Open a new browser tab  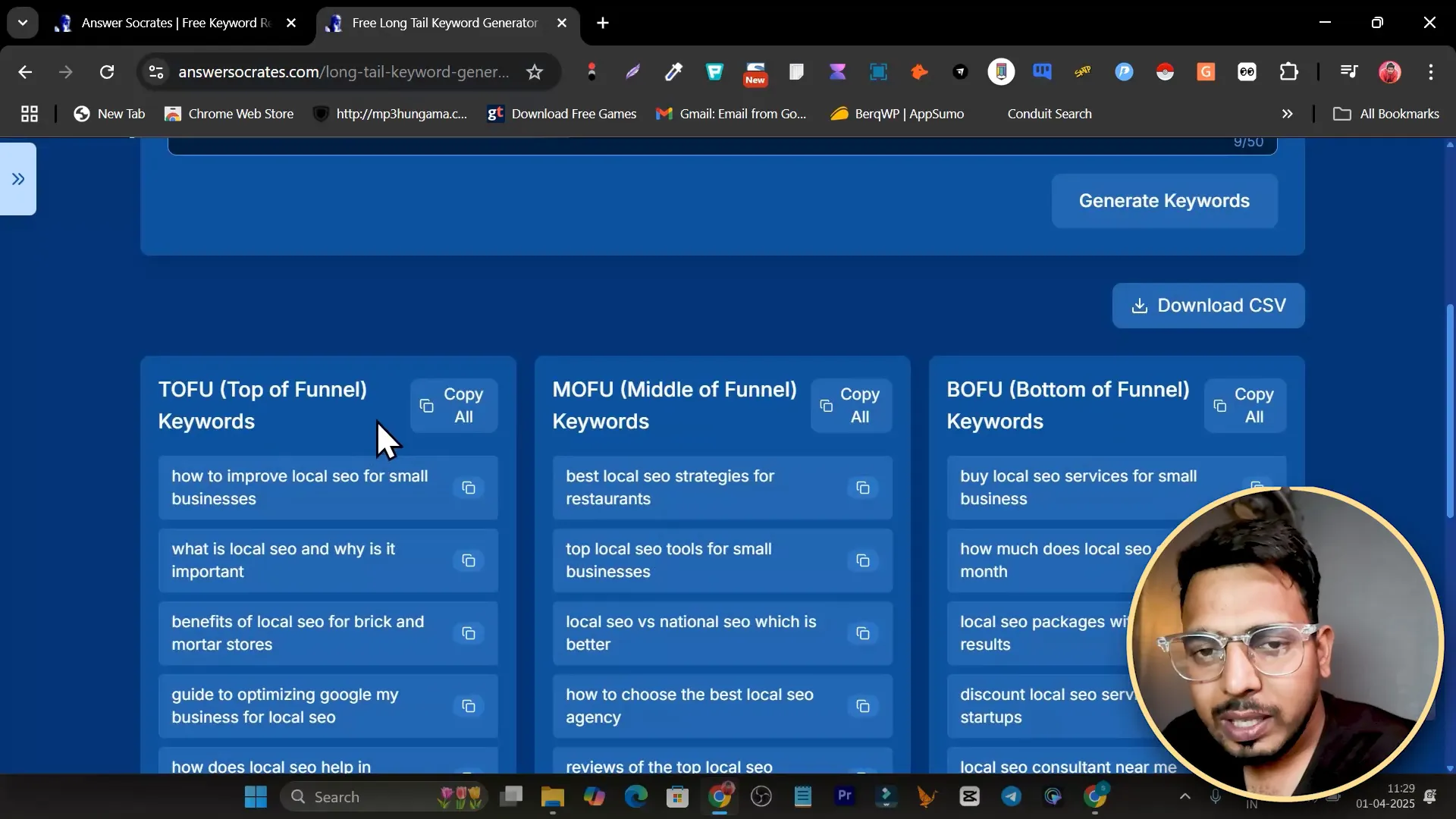click(x=603, y=23)
